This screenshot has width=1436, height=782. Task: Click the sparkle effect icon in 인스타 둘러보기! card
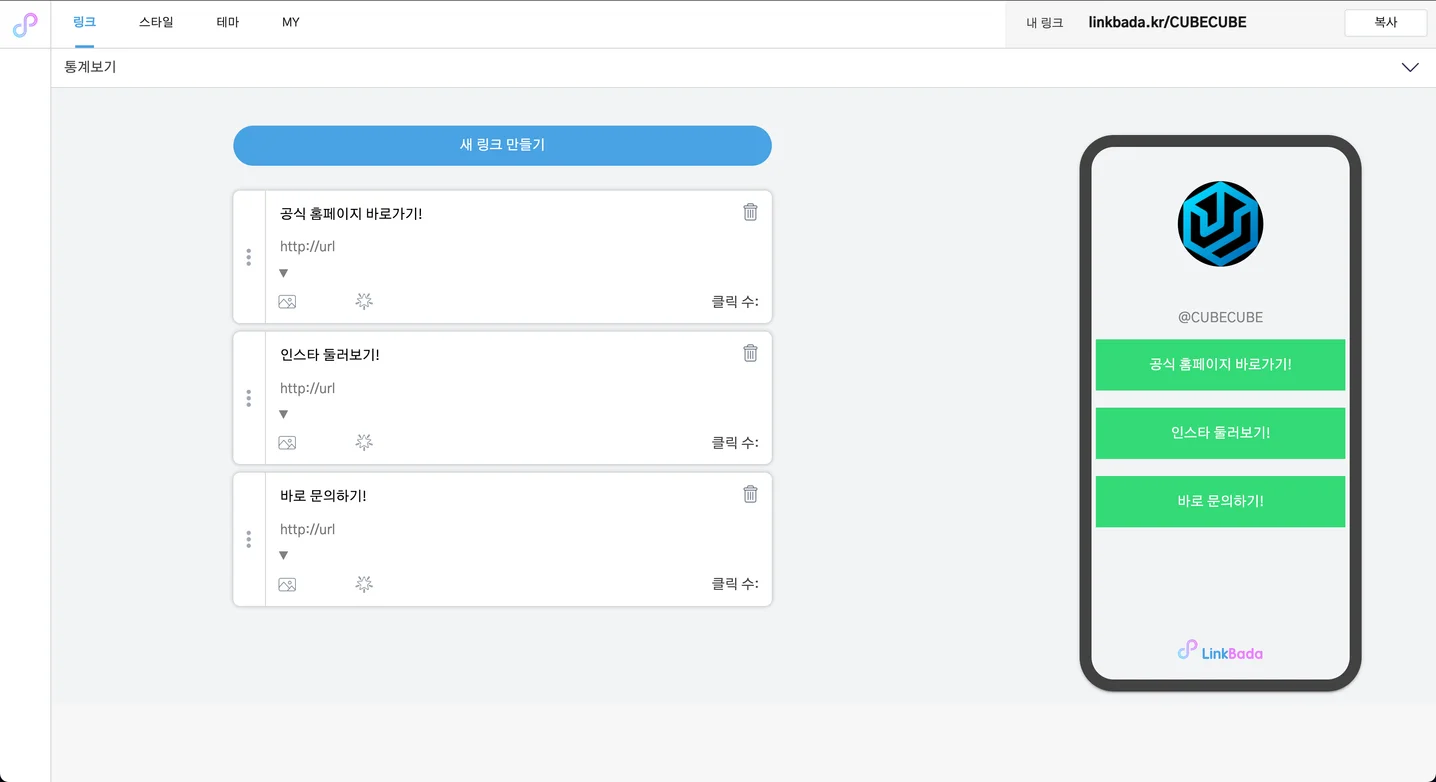click(364, 442)
